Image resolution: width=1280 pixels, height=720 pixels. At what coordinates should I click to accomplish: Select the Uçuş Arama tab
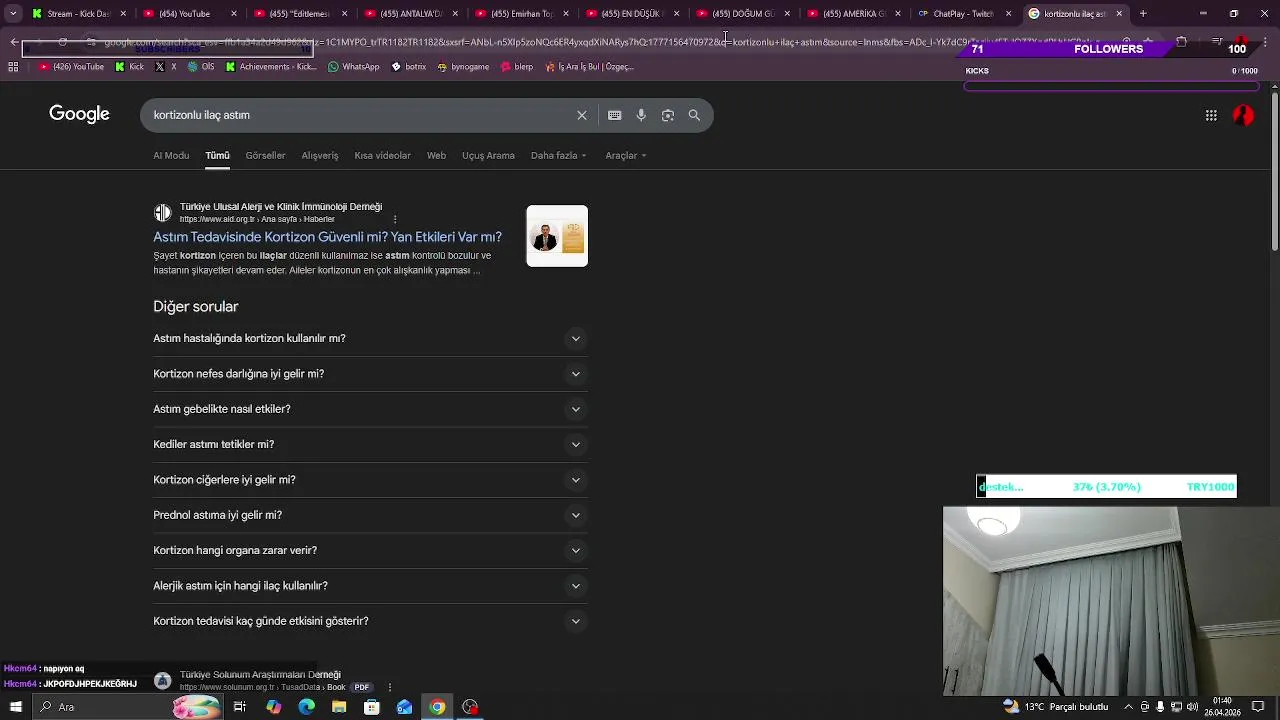coord(488,156)
